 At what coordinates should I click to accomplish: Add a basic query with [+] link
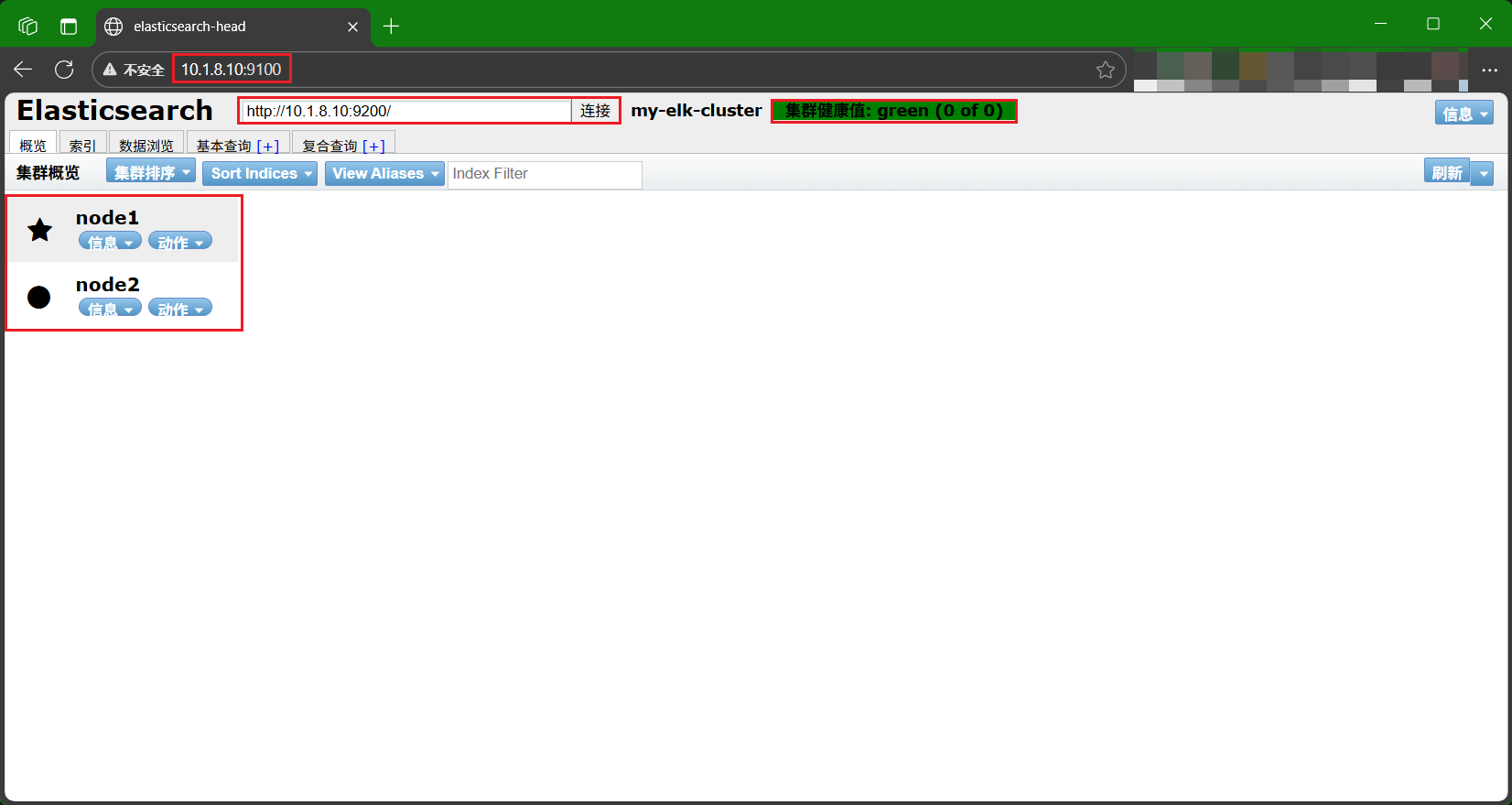point(268,147)
